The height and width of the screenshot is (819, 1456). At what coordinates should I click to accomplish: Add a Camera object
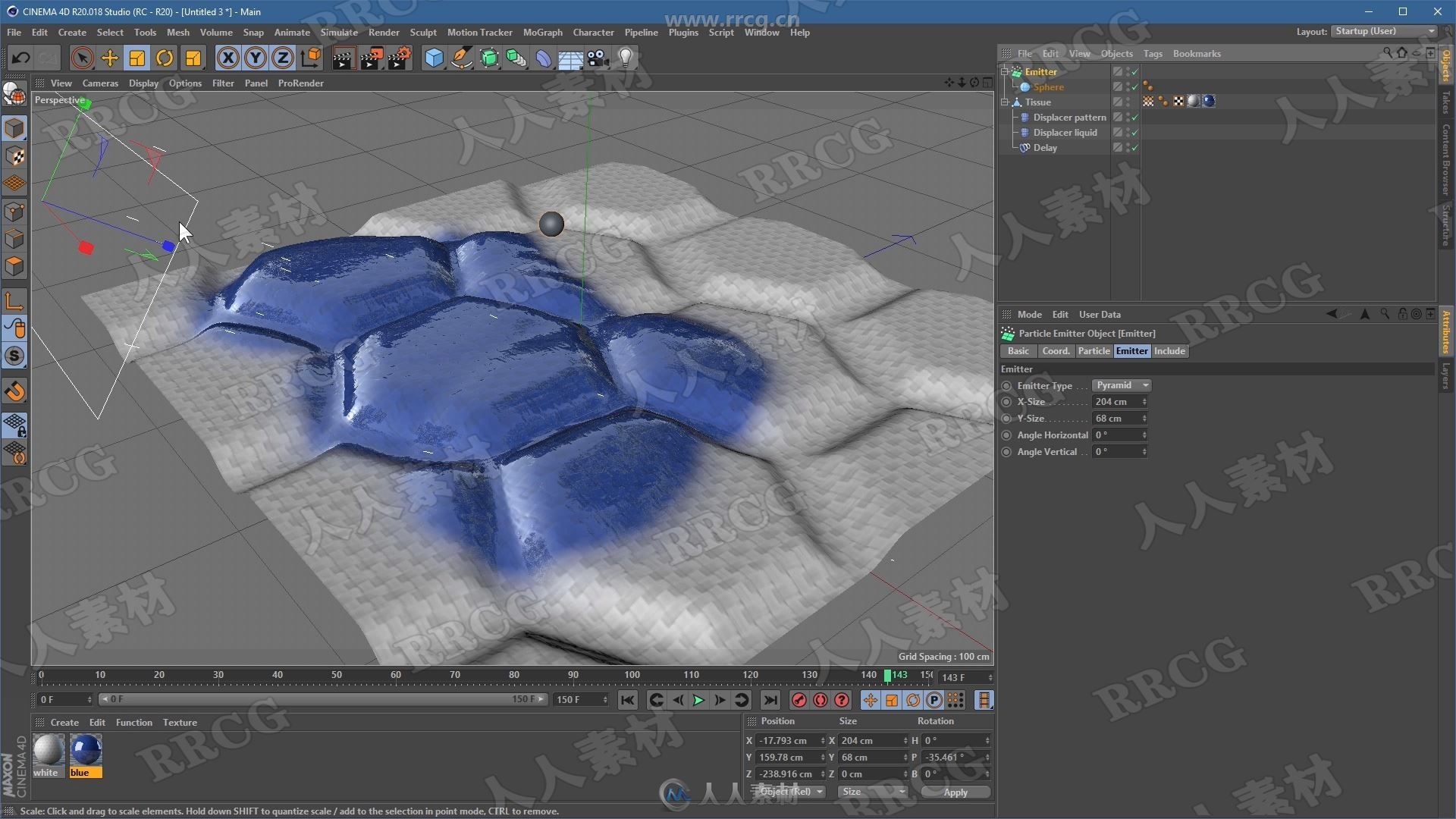pos(598,58)
